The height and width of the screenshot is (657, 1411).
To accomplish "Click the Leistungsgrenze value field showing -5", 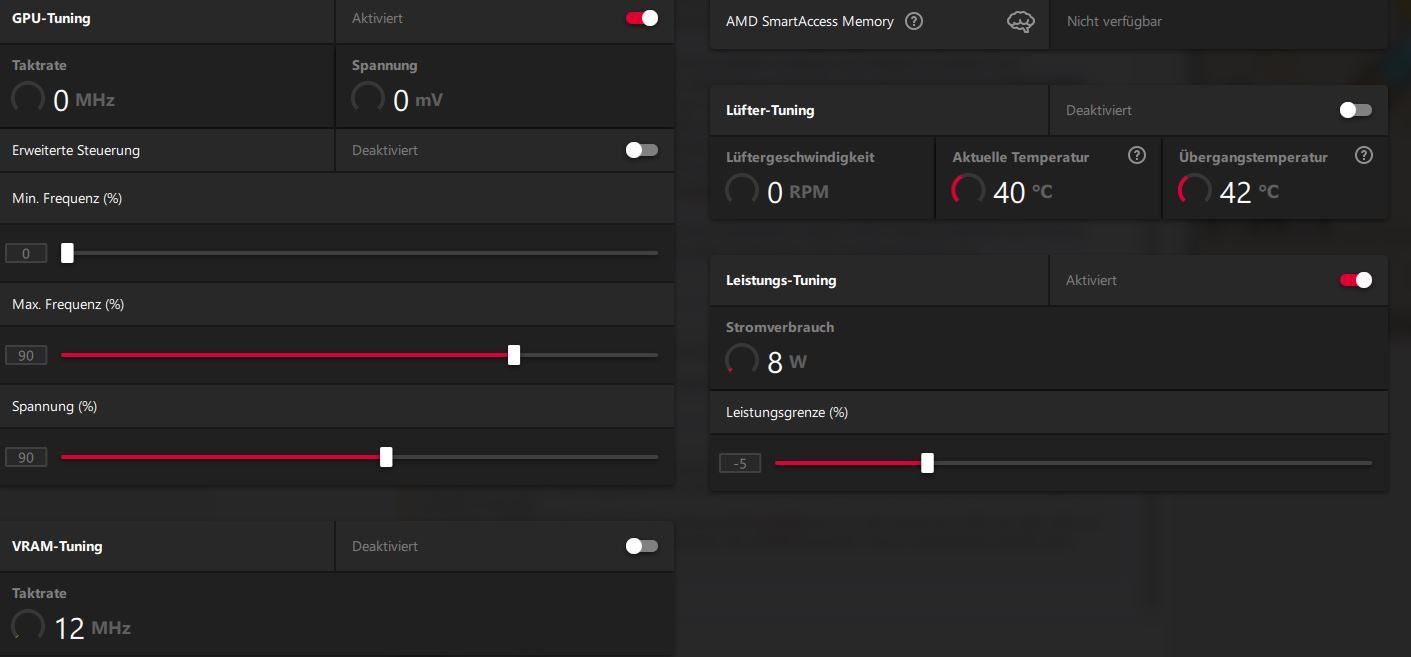I will (740, 463).
